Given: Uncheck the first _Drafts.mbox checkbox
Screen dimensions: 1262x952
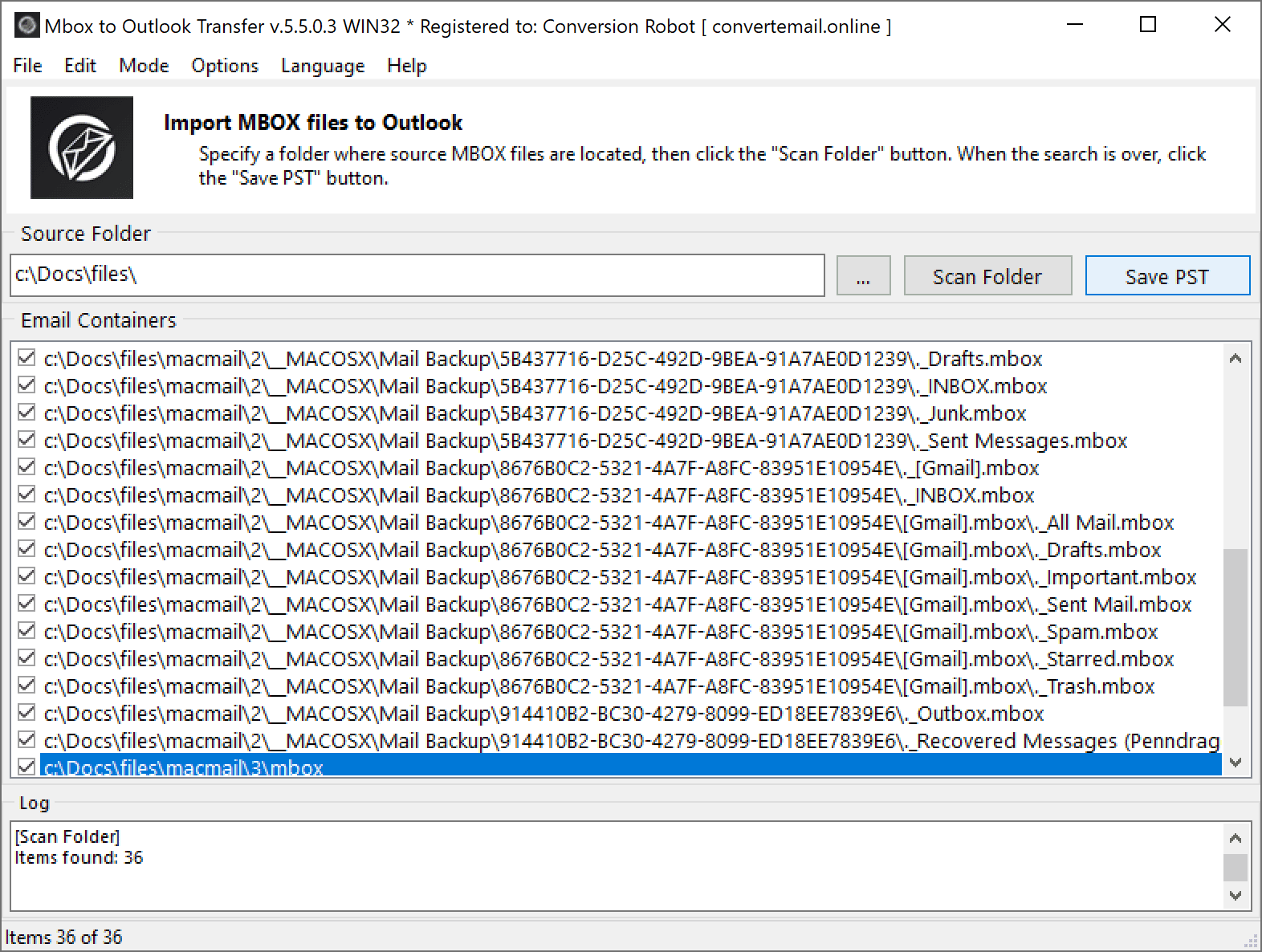Looking at the screenshot, I should [26, 358].
